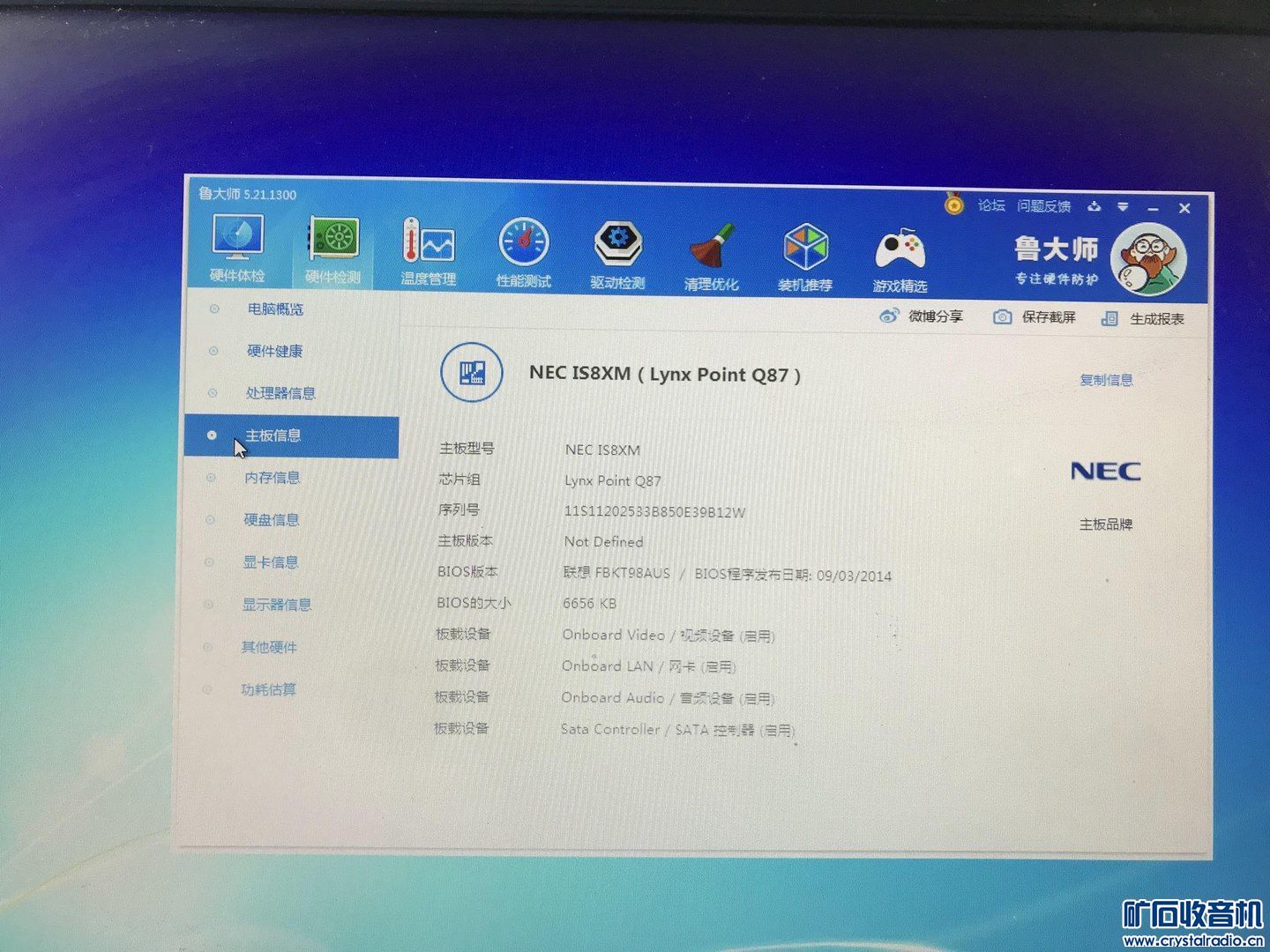Select the 硬件检测 hardware detection icon

332,251
